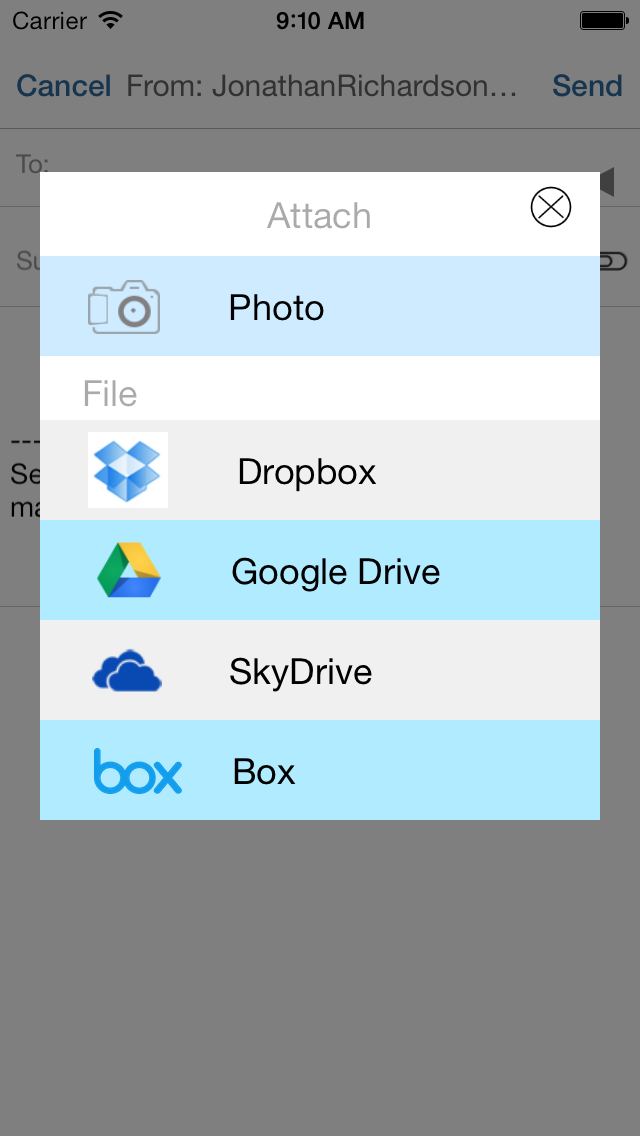Tap the Google Drive triangle logo
Image resolution: width=640 pixels, height=1136 pixels.
pyautogui.click(x=129, y=569)
